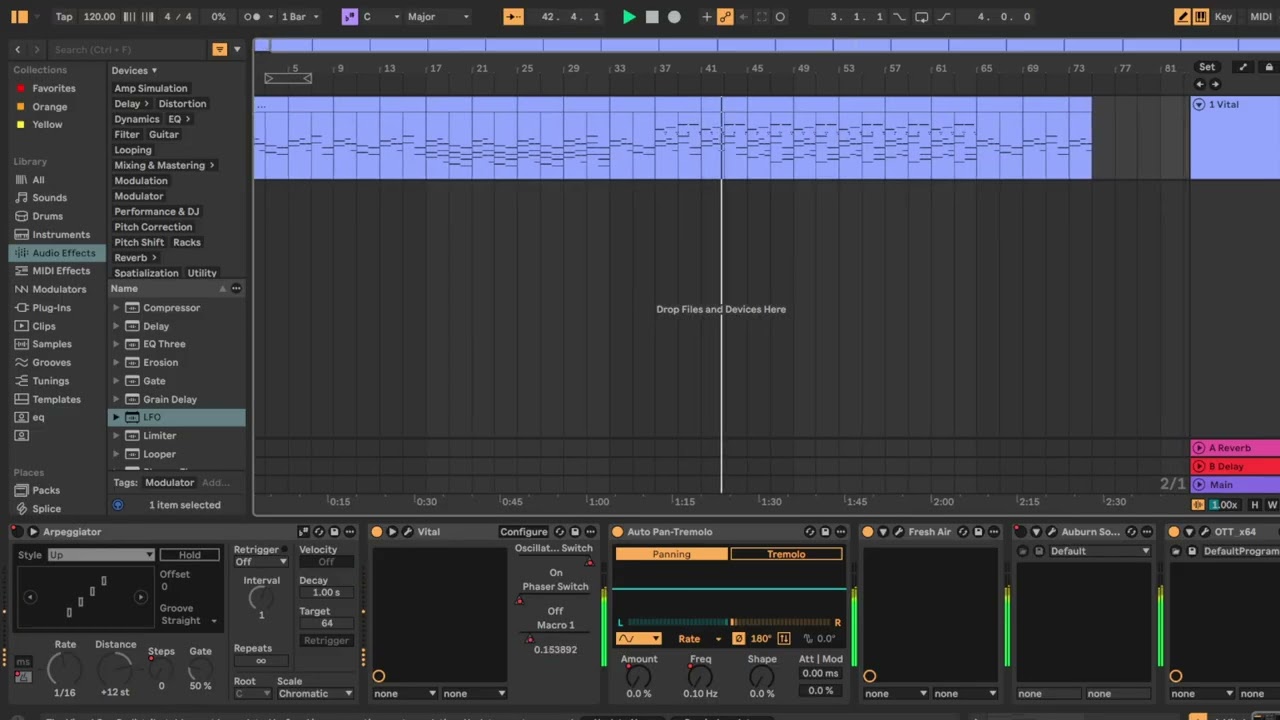Click the Auto Pan Amount knob
This screenshot has width=1280, height=720.
pyautogui.click(x=639, y=677)
